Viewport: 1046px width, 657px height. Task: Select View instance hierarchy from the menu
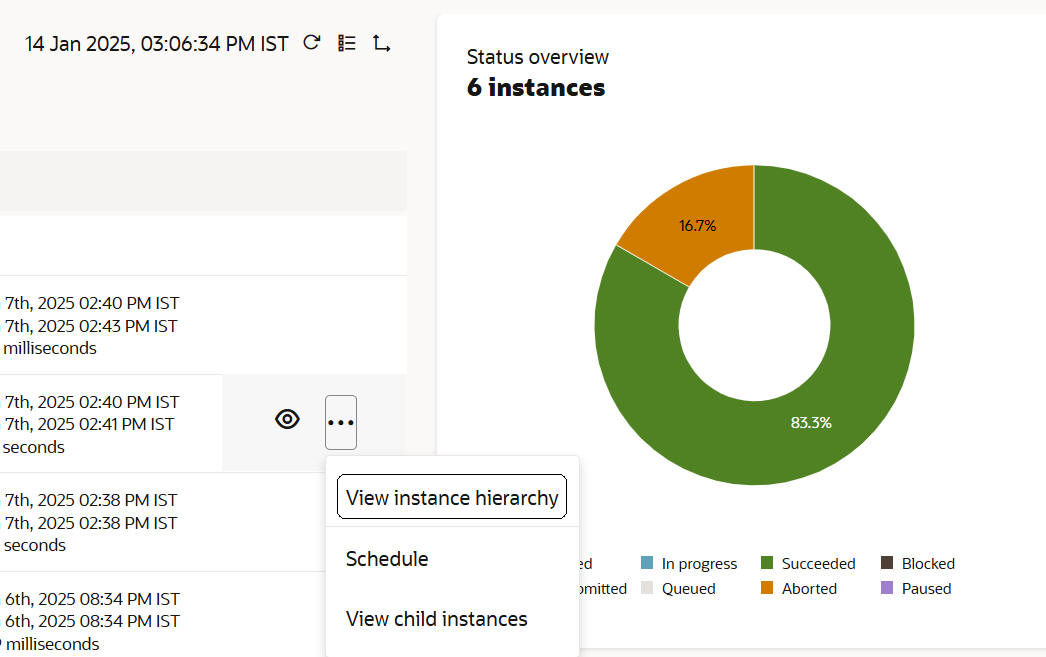452,497
